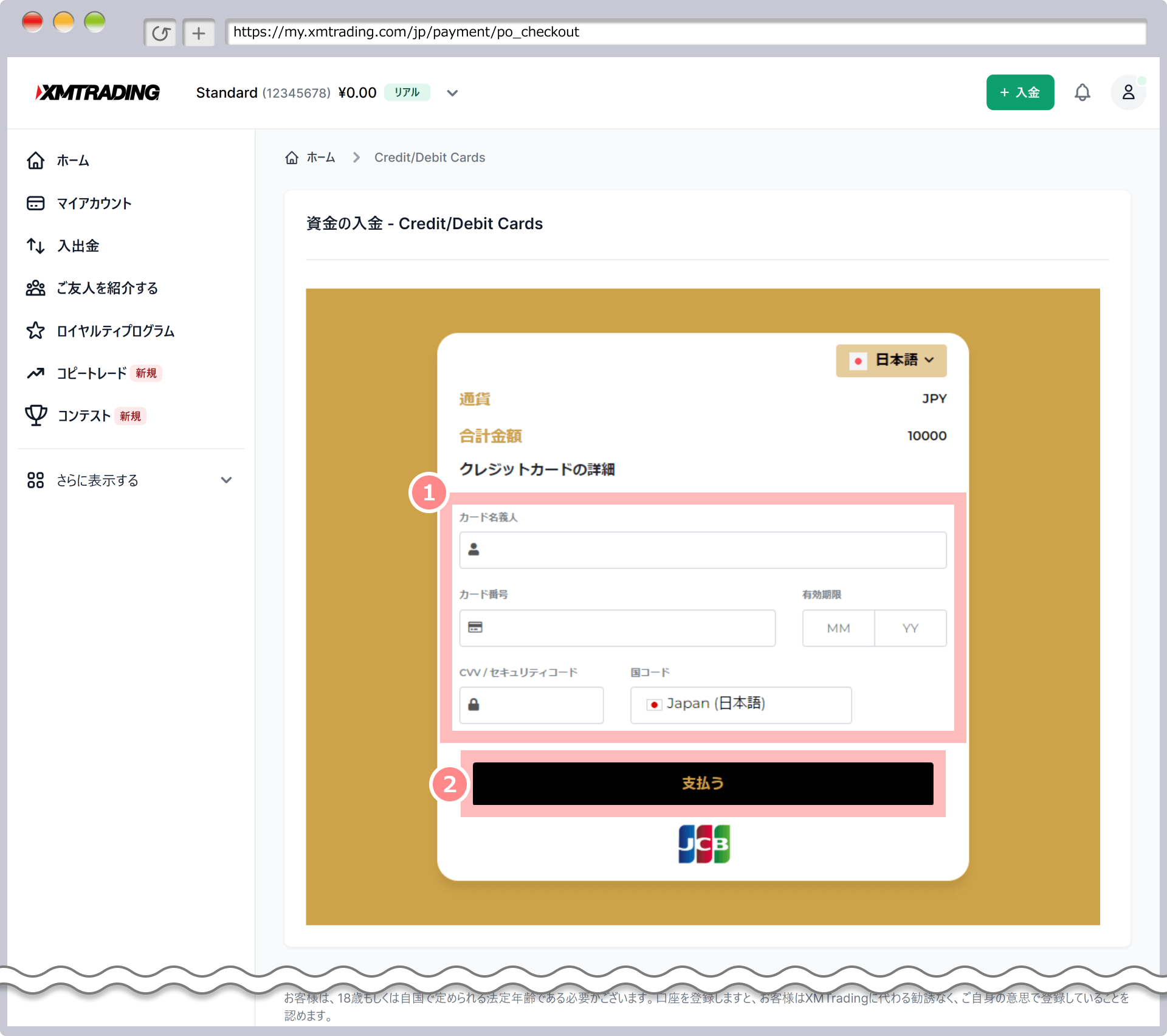The image size is (1167, 1036).
Task: Click the Credit/Debit Cards breadcrumb
Action: coord(430,157)
